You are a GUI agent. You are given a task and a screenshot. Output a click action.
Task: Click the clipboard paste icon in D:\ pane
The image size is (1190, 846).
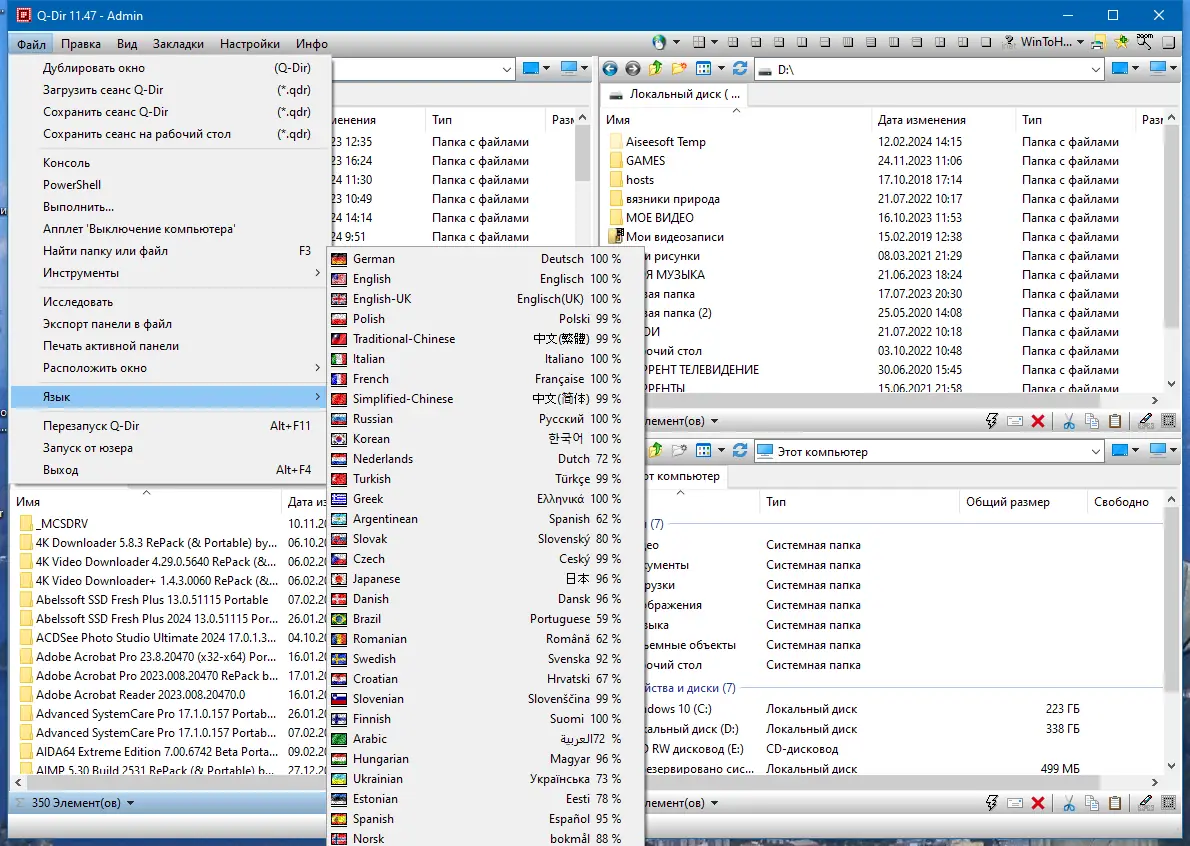(1115, 421)
